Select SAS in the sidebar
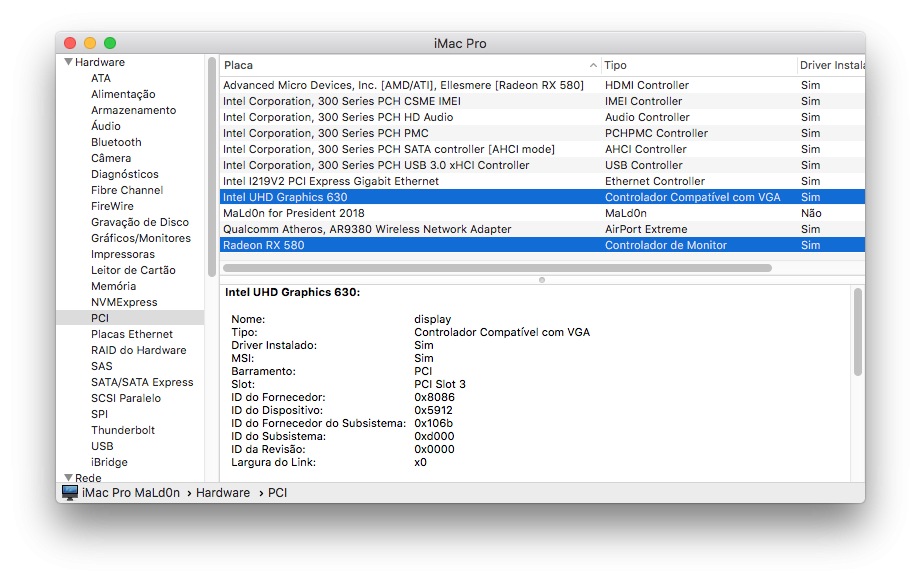The width and height of the screenshot is (921, 583). 101,366
